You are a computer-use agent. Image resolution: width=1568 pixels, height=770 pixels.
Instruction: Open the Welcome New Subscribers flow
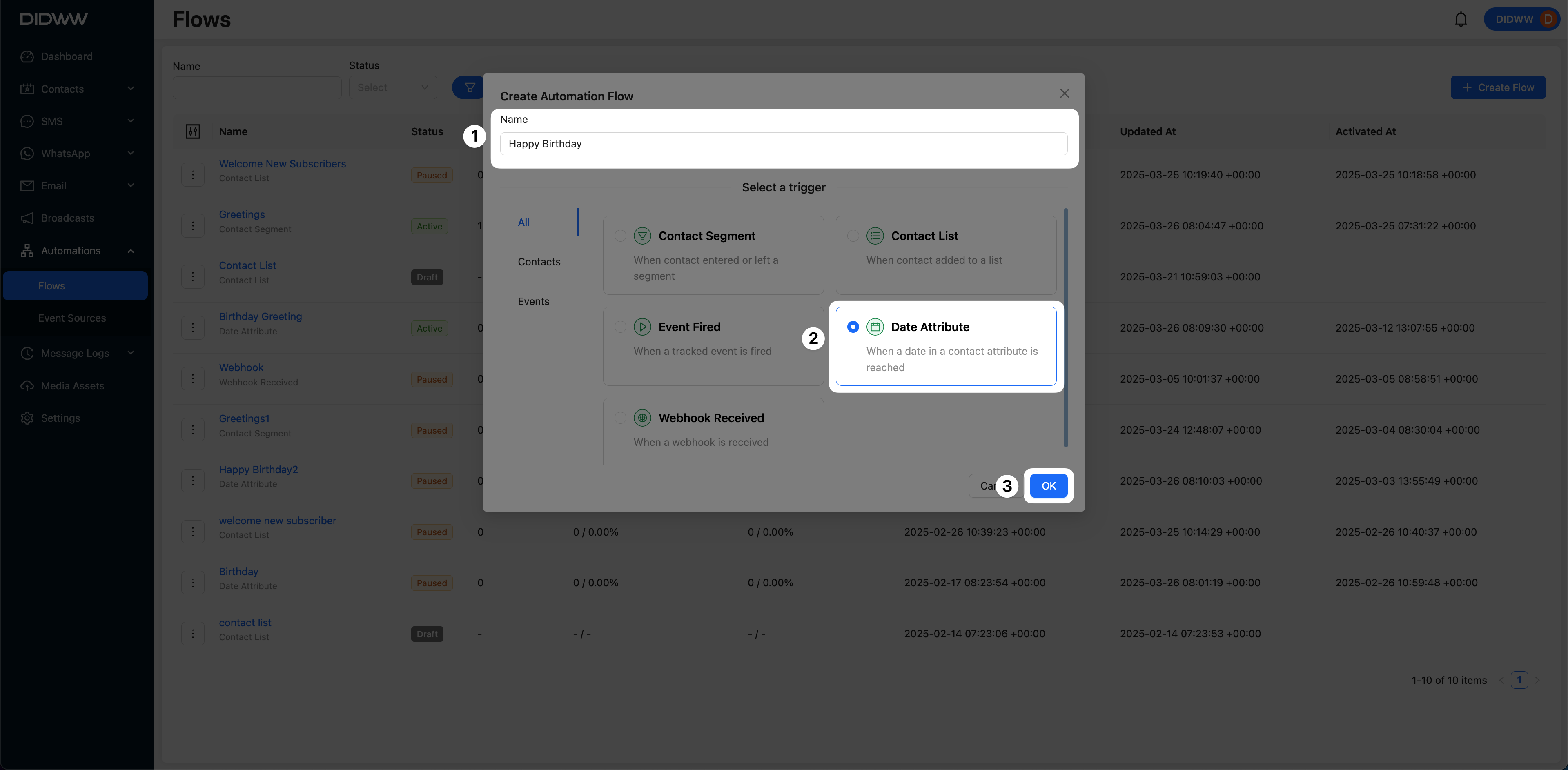[282, 164]
